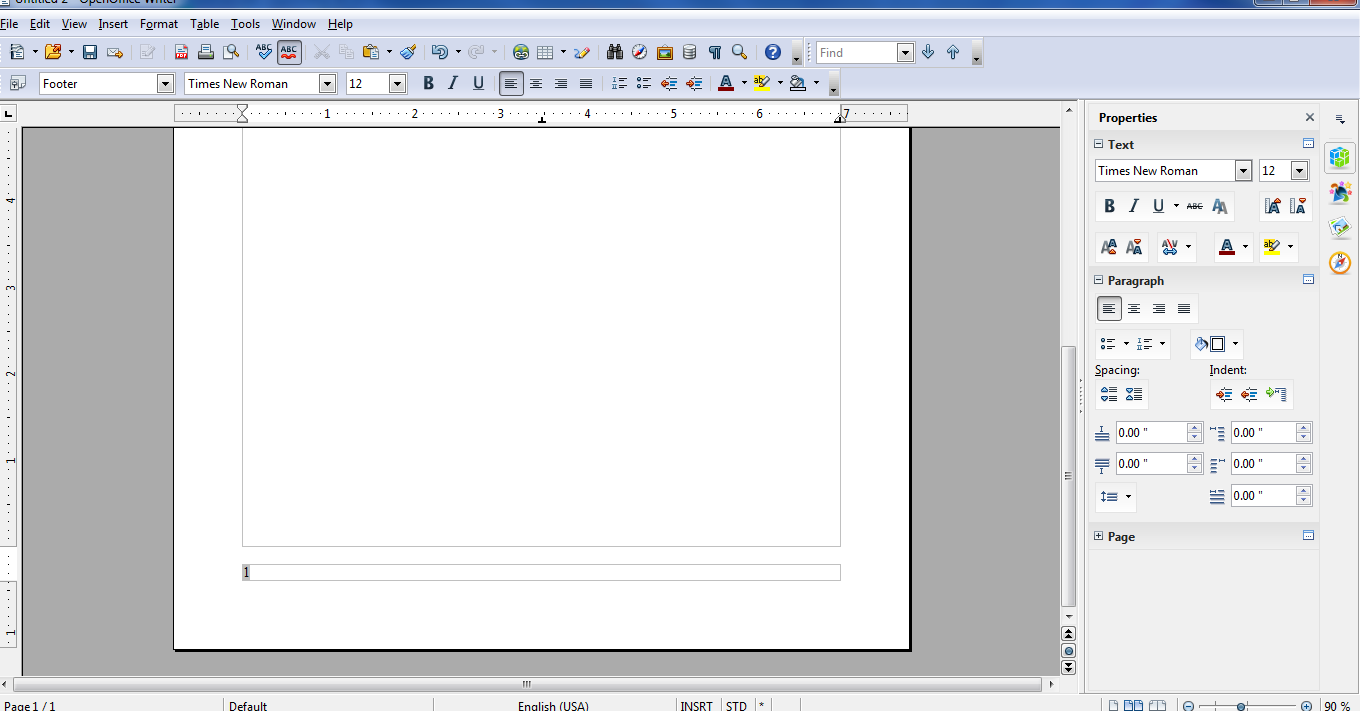Toggle nonprinting characters display

(714, 51)
